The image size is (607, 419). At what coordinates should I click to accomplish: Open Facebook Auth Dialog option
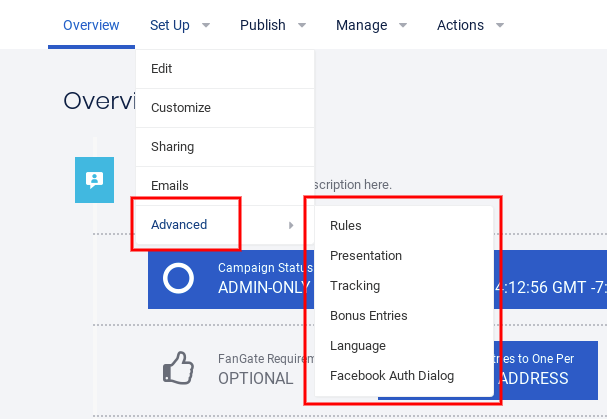(392, 376)
